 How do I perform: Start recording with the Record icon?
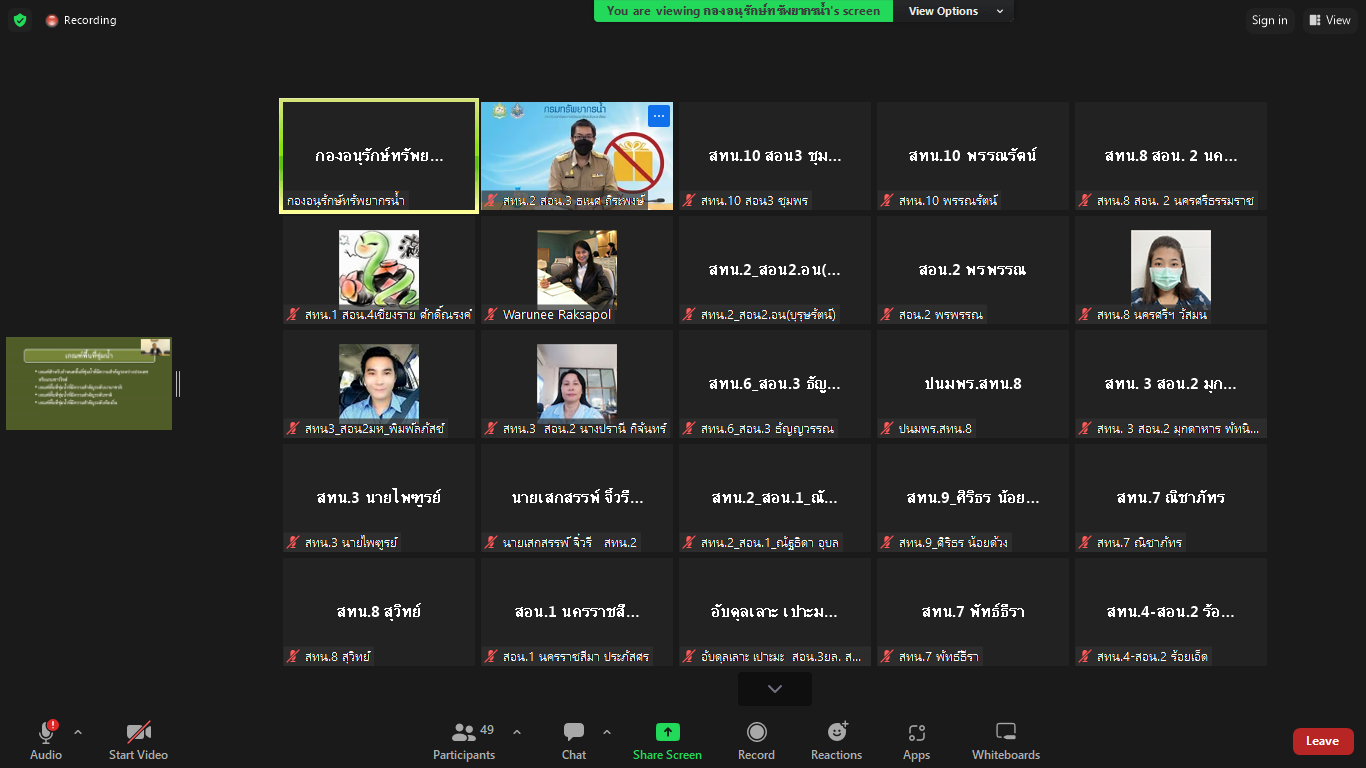pos(756,733)
